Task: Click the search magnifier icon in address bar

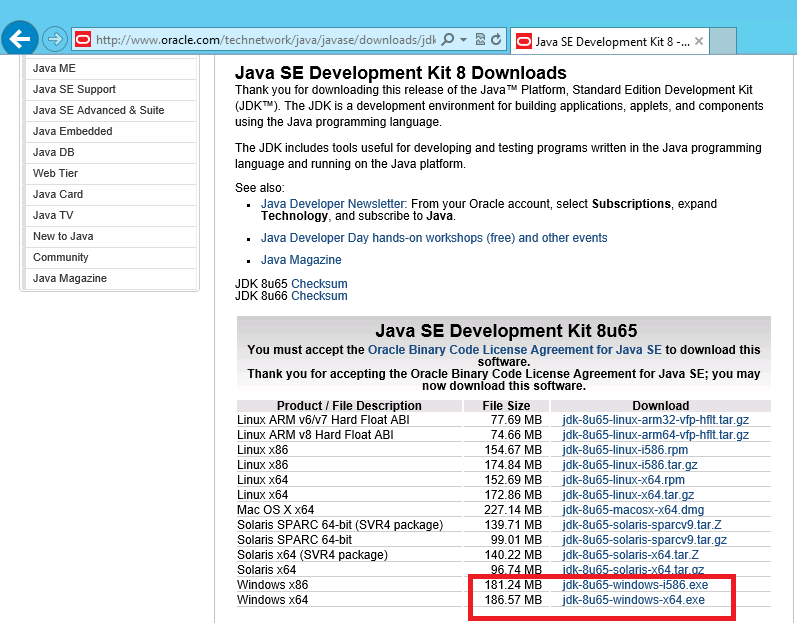Action: click(x=448, y=39)
